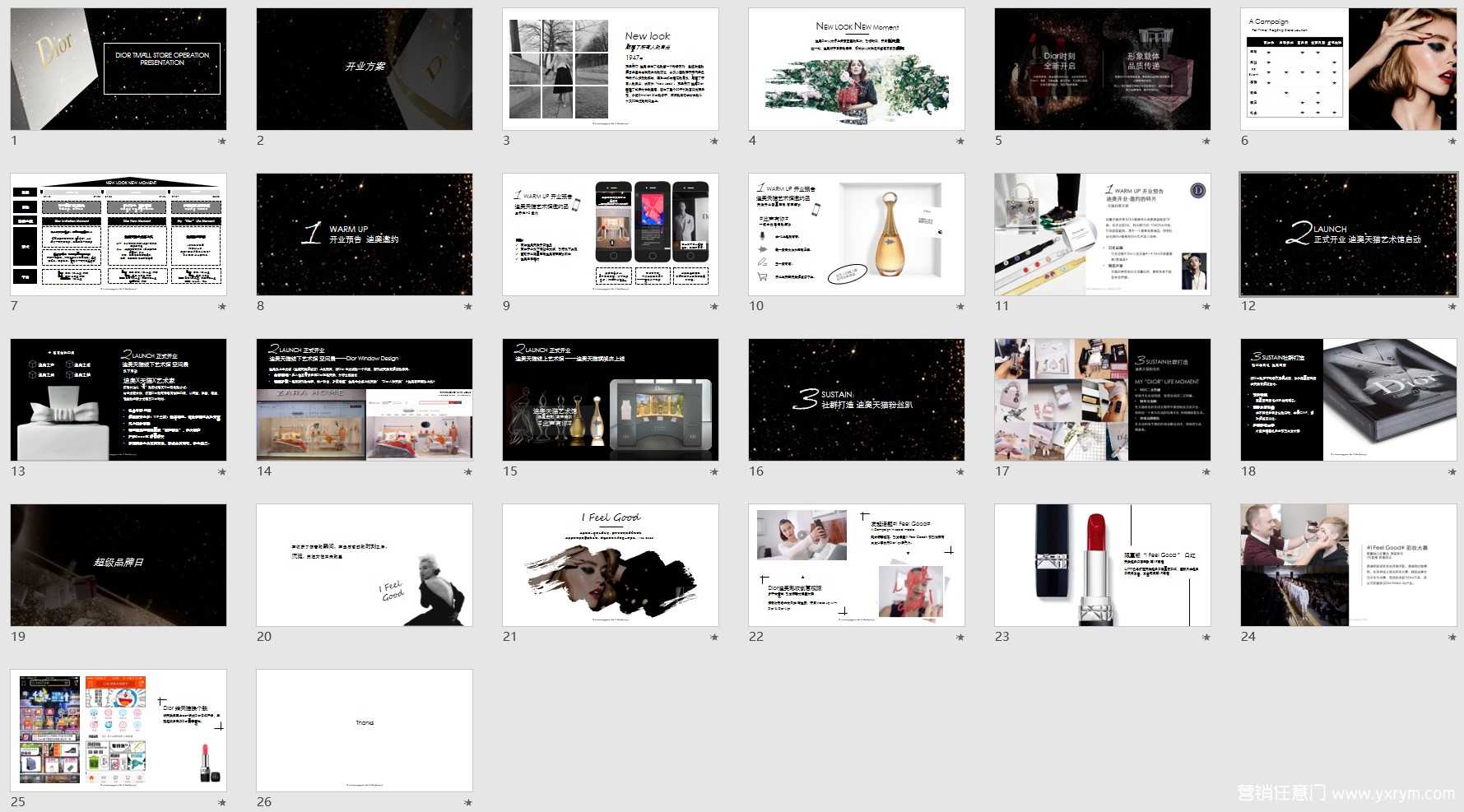Select slide 19 thumbnail titled 超级品牌日

119,565
